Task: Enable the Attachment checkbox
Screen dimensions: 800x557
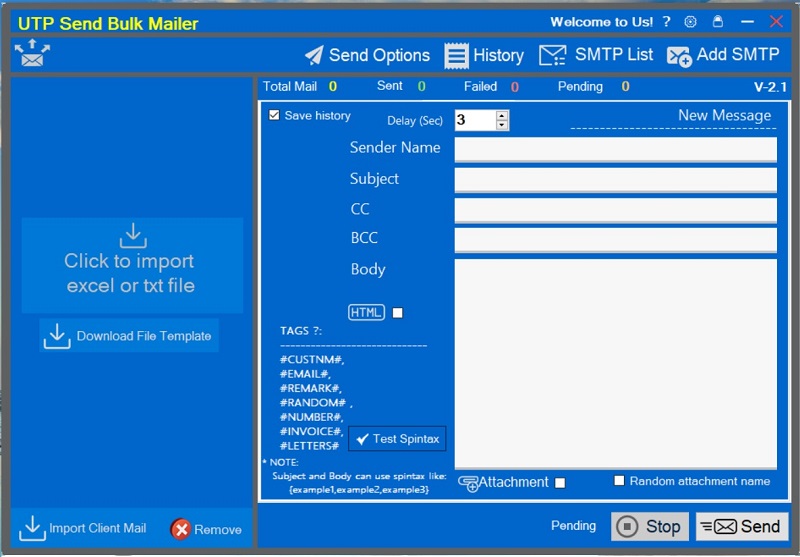Action: (560, 483)
